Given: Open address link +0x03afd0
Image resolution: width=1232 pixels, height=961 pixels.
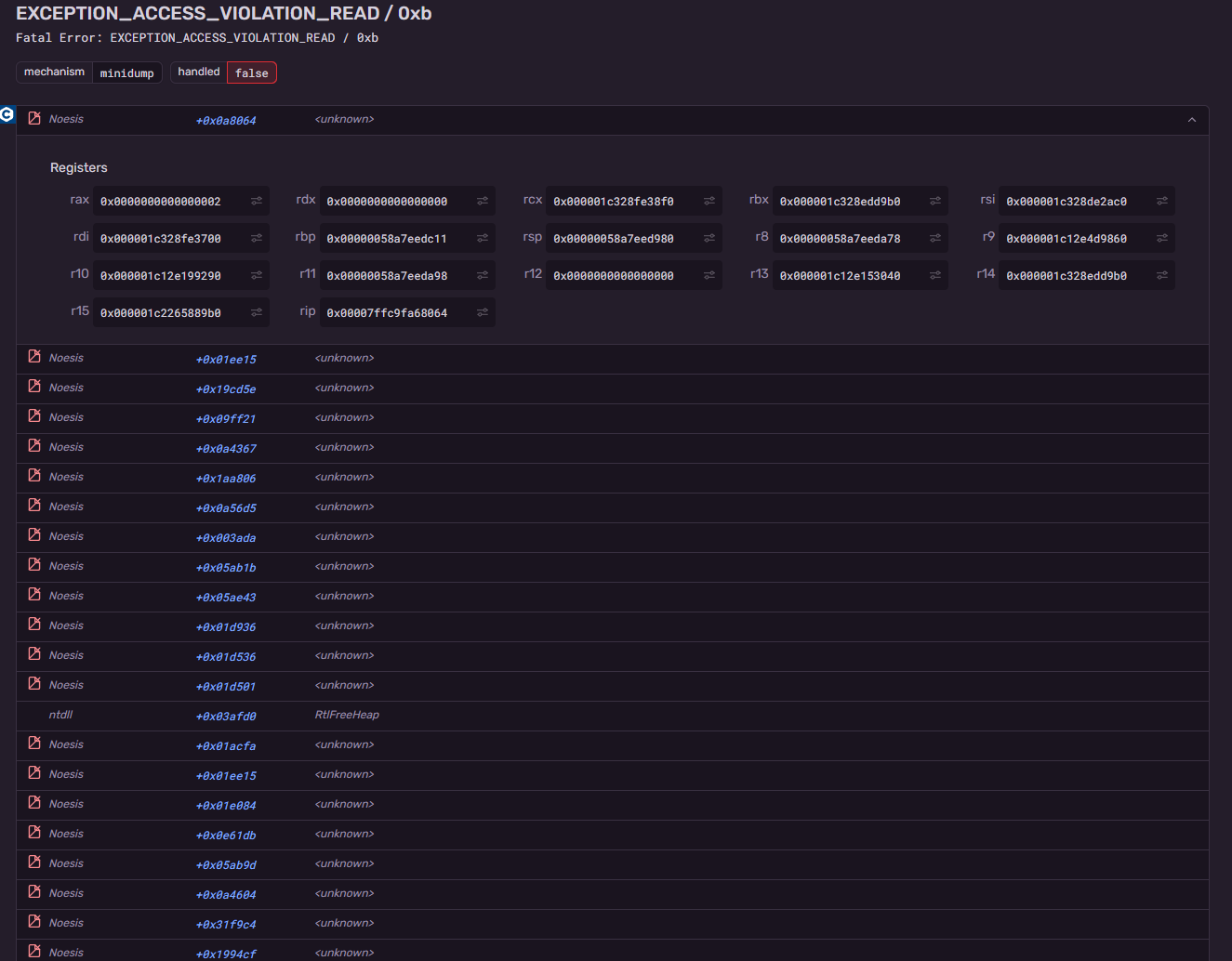Looking at the screenshot, I should (226, 717).
